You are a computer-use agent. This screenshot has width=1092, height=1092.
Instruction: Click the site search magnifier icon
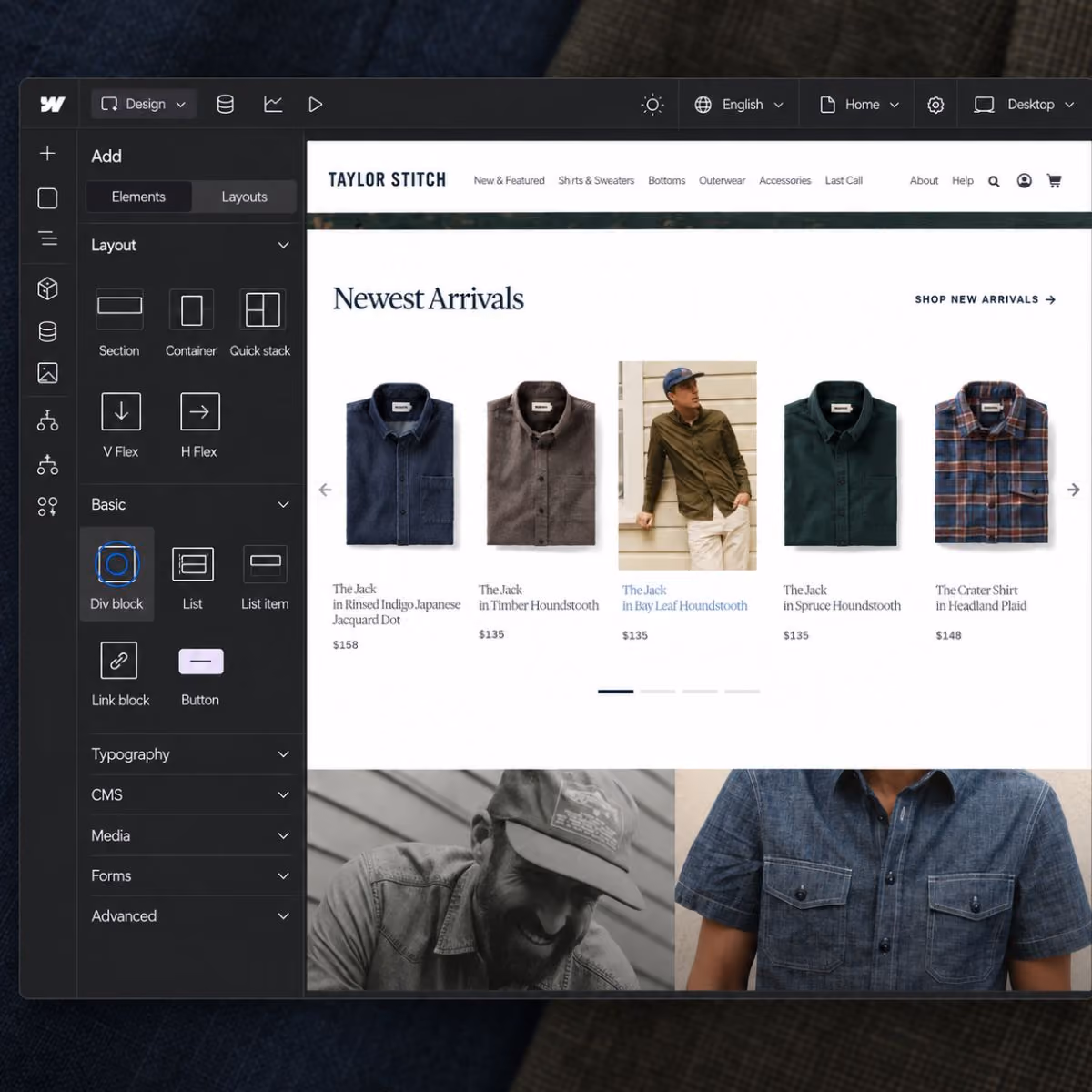click(x=994, y=181)
